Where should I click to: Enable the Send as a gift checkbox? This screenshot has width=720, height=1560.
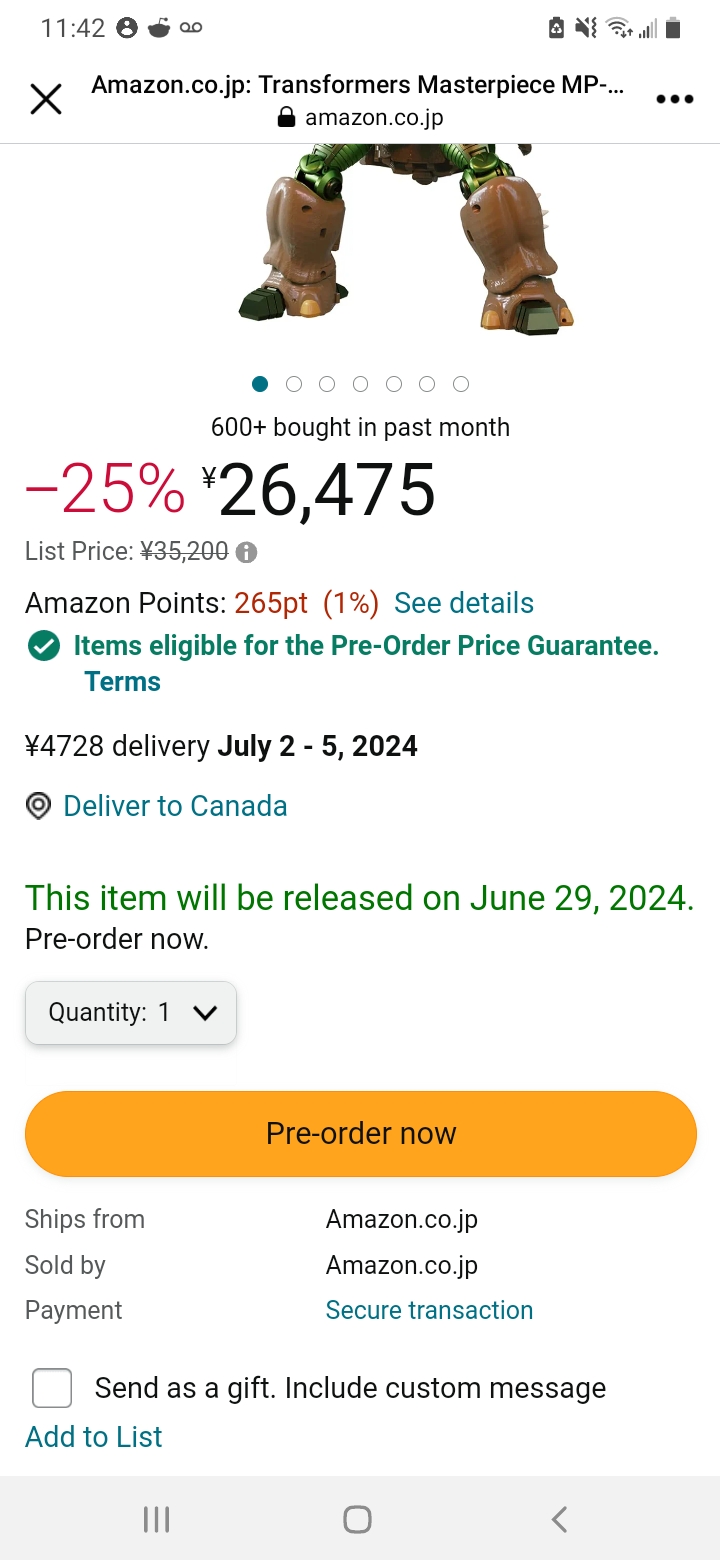[x=52, y=1388]
